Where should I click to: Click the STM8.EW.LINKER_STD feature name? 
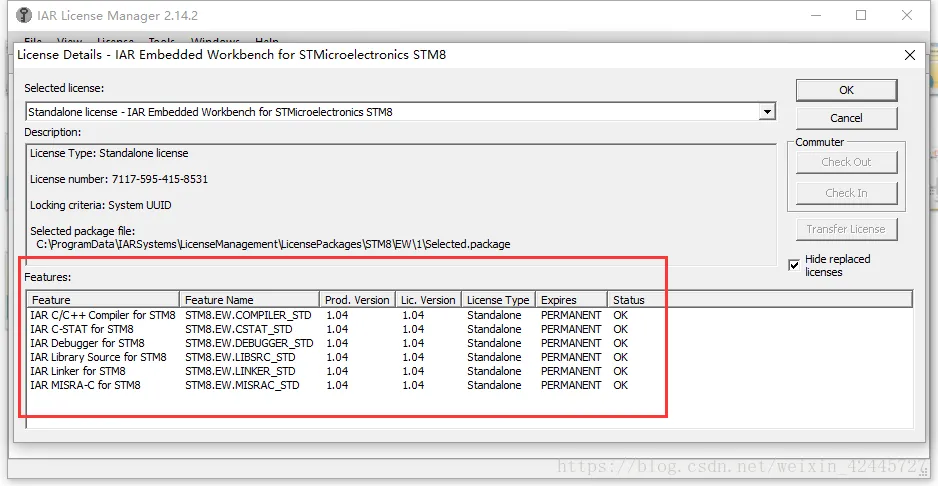pos(240,371)
